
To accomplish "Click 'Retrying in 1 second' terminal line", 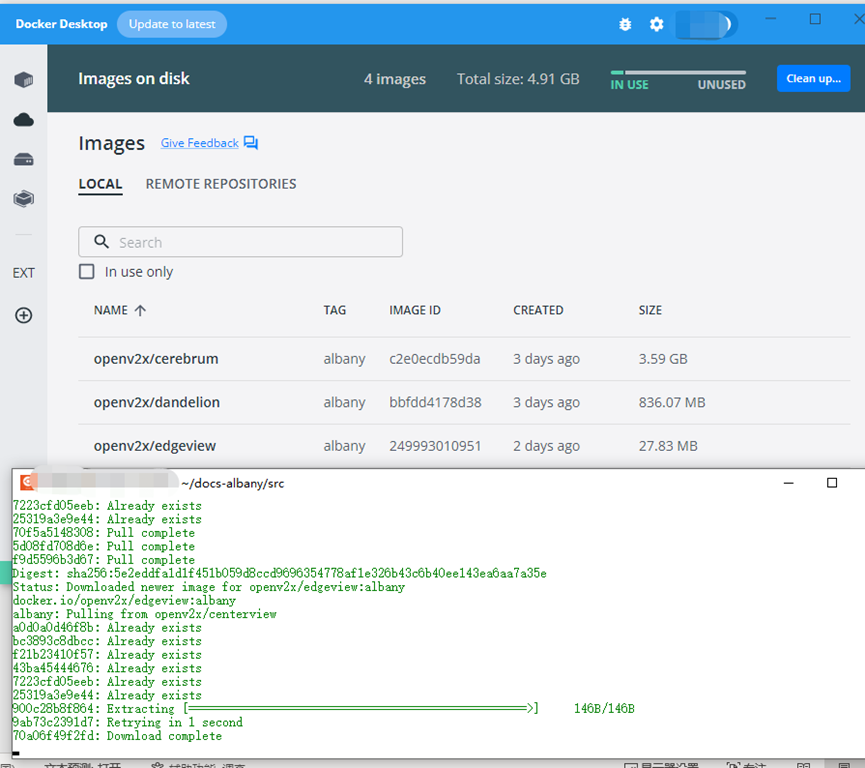I will 127,722.
